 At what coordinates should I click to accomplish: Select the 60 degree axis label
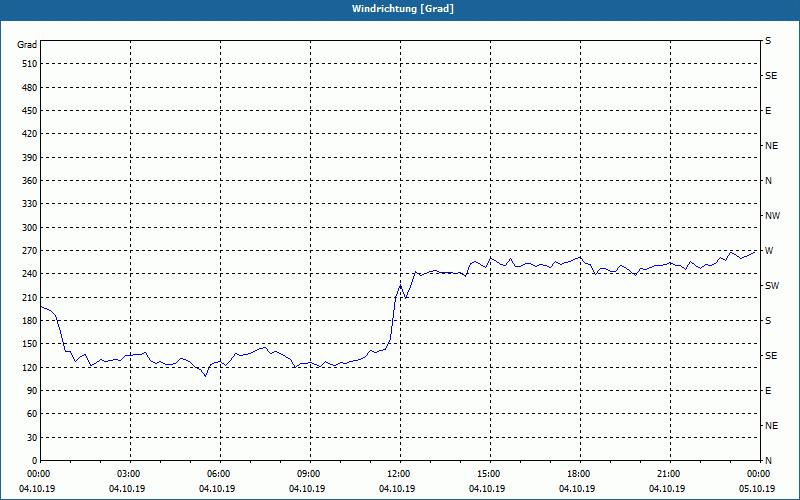(x=33, y=414)
